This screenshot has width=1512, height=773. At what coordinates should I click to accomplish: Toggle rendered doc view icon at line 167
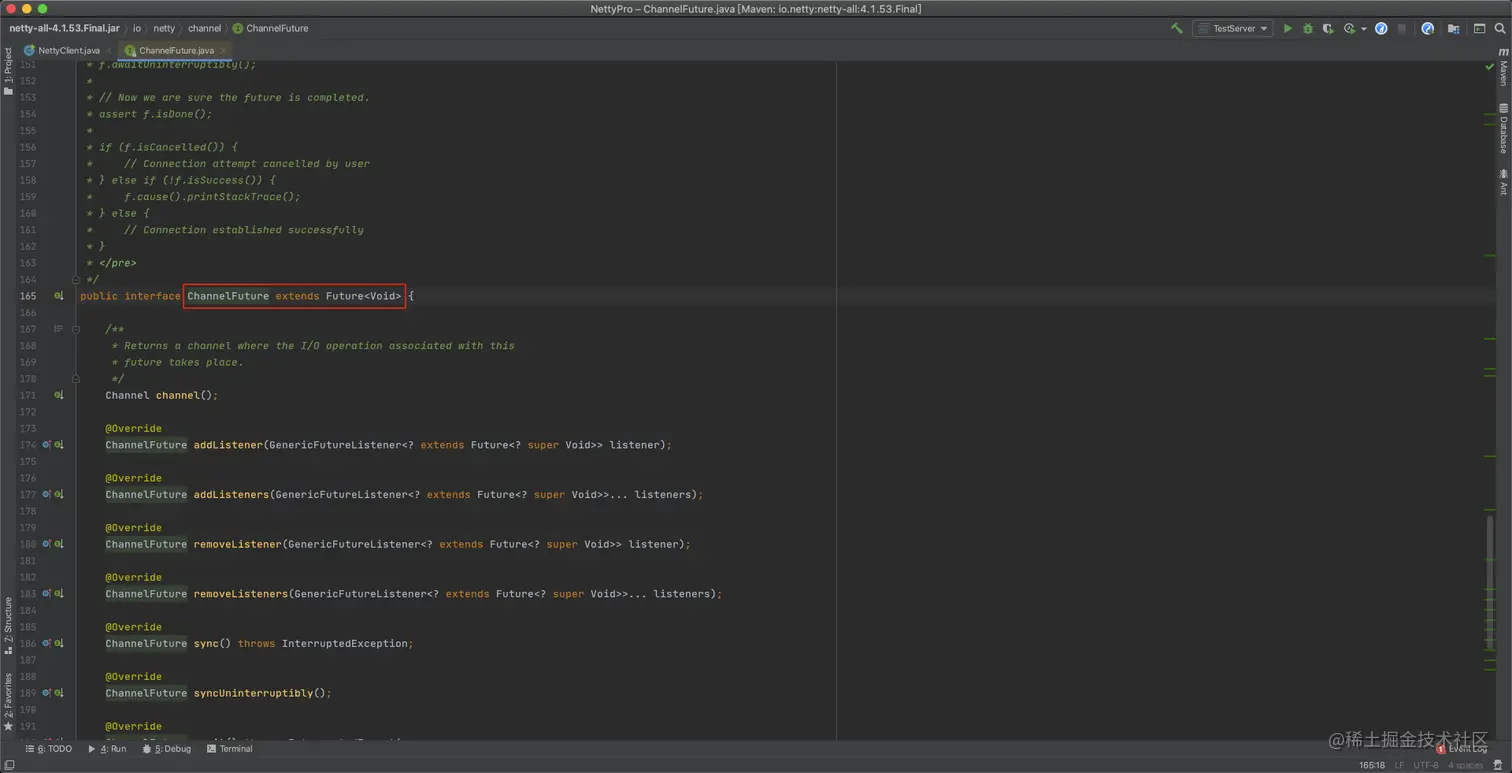pos(58,329)
